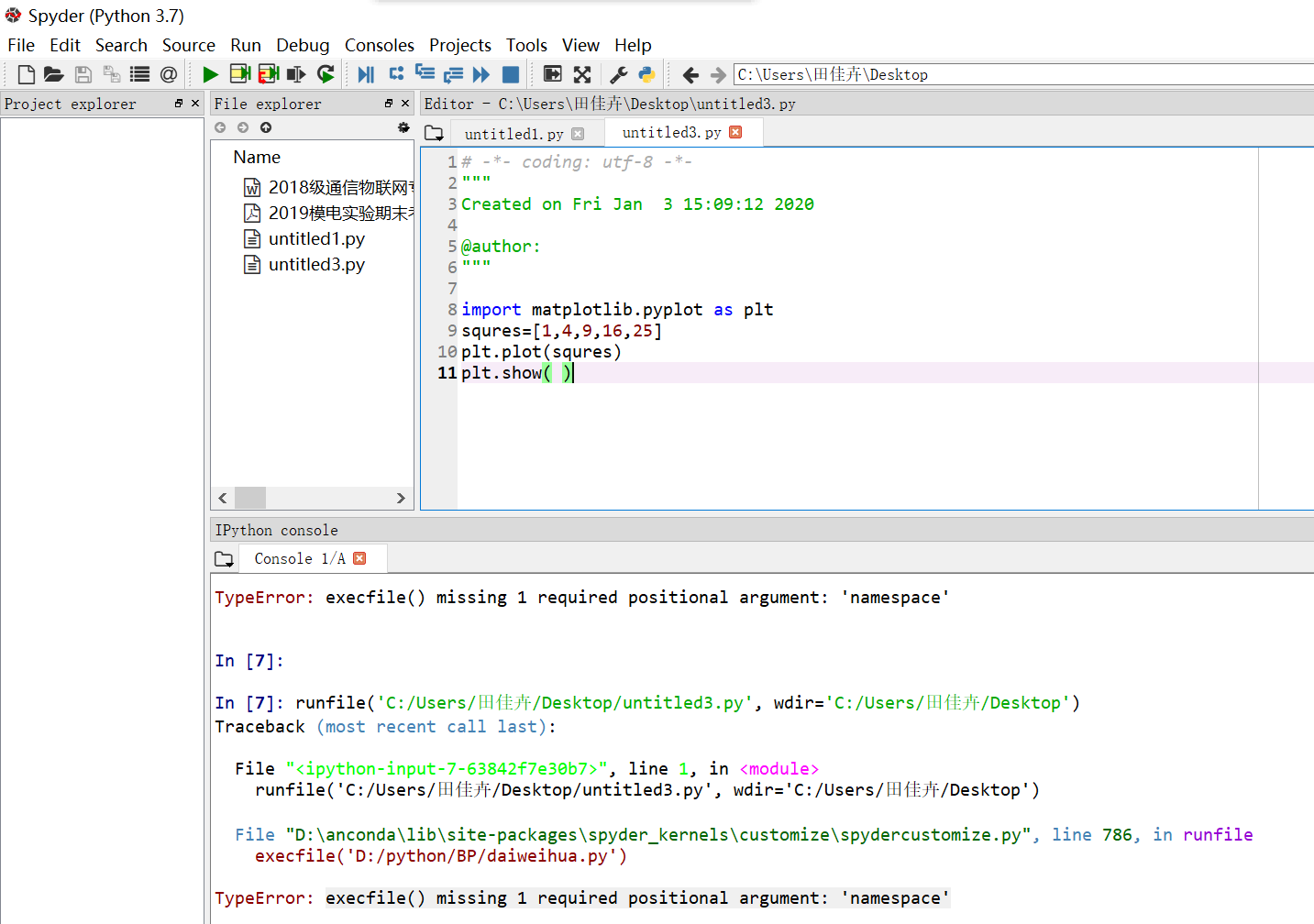Image resolution: width=1314 pixels, height=924 pixels.
Task: File explorer scroll right arrow
Action: click(401, 498)
